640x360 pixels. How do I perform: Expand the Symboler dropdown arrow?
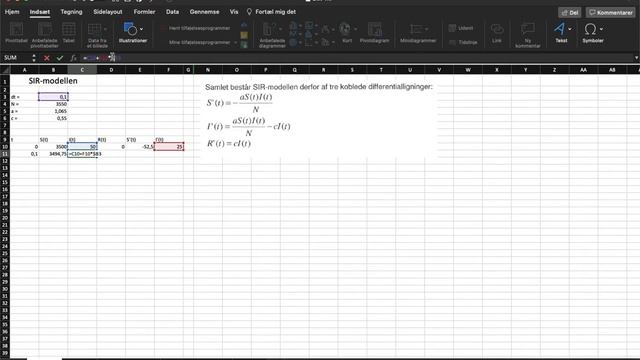[601, 29]
